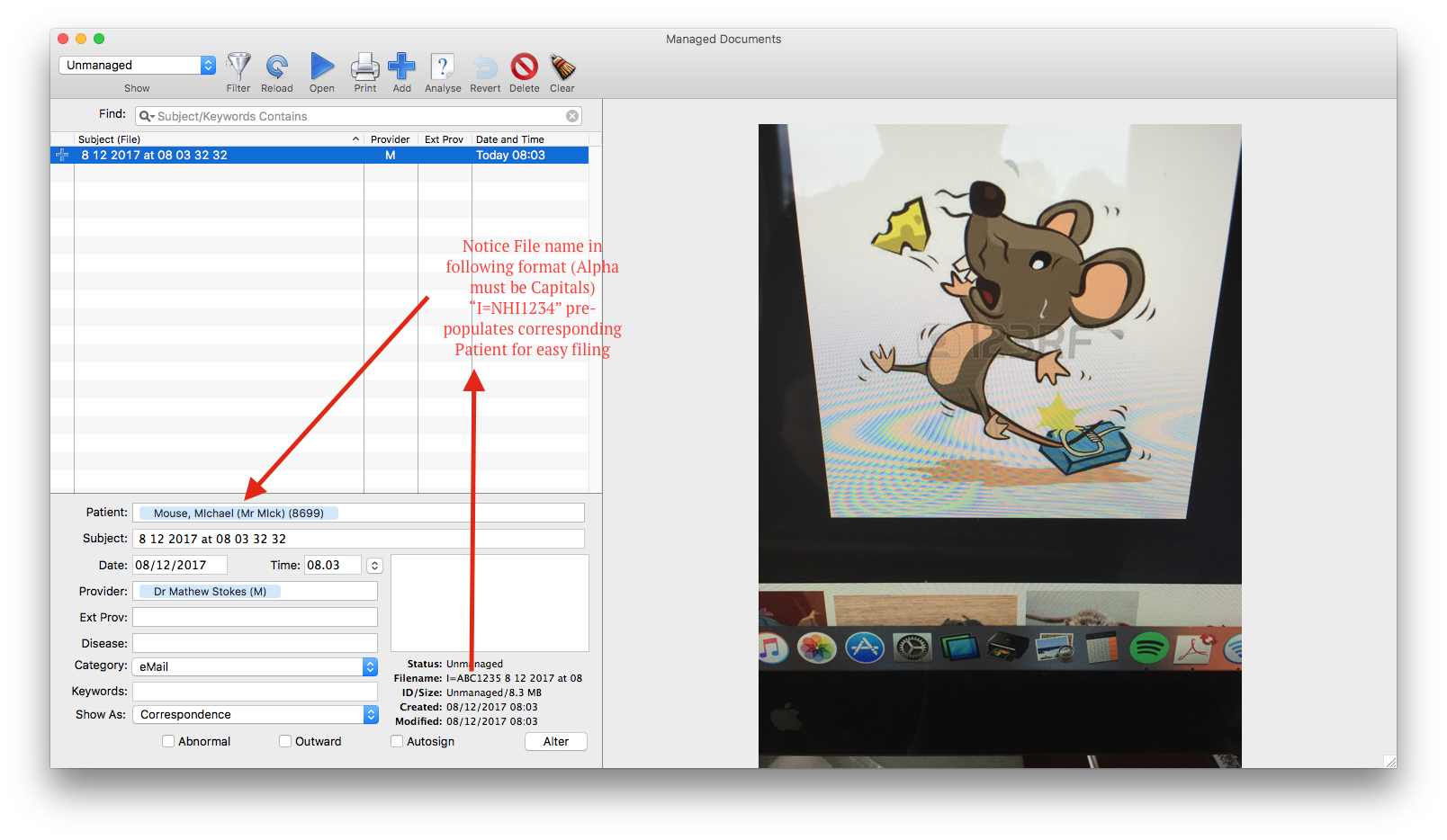This screenshot has height=840, width=1447.
Task: Delete the selected document
Action: 525,66
